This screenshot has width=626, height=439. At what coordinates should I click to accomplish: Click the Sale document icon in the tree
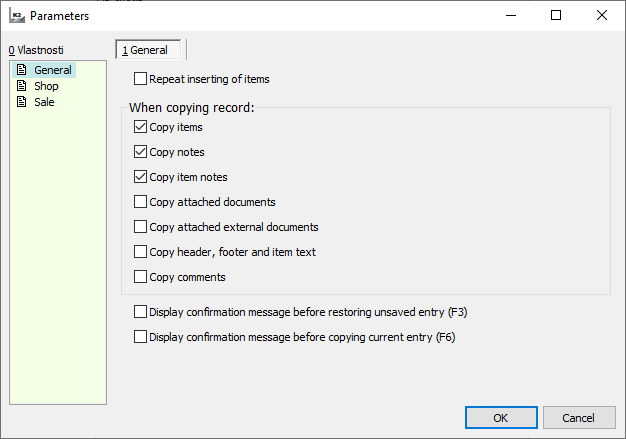pos(20,102)
